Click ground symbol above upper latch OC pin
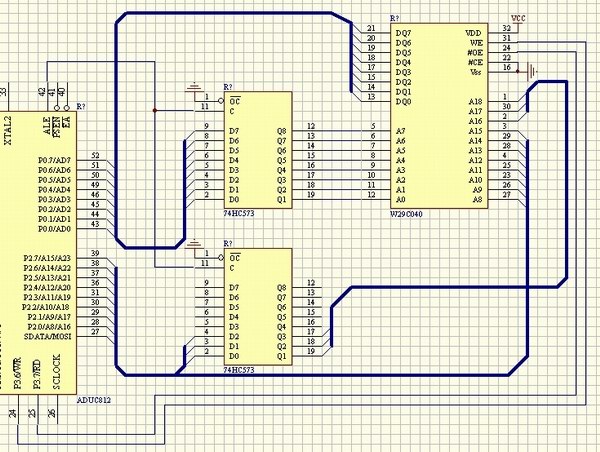Viewport: 600px width, 452px height. click(194, 88)
